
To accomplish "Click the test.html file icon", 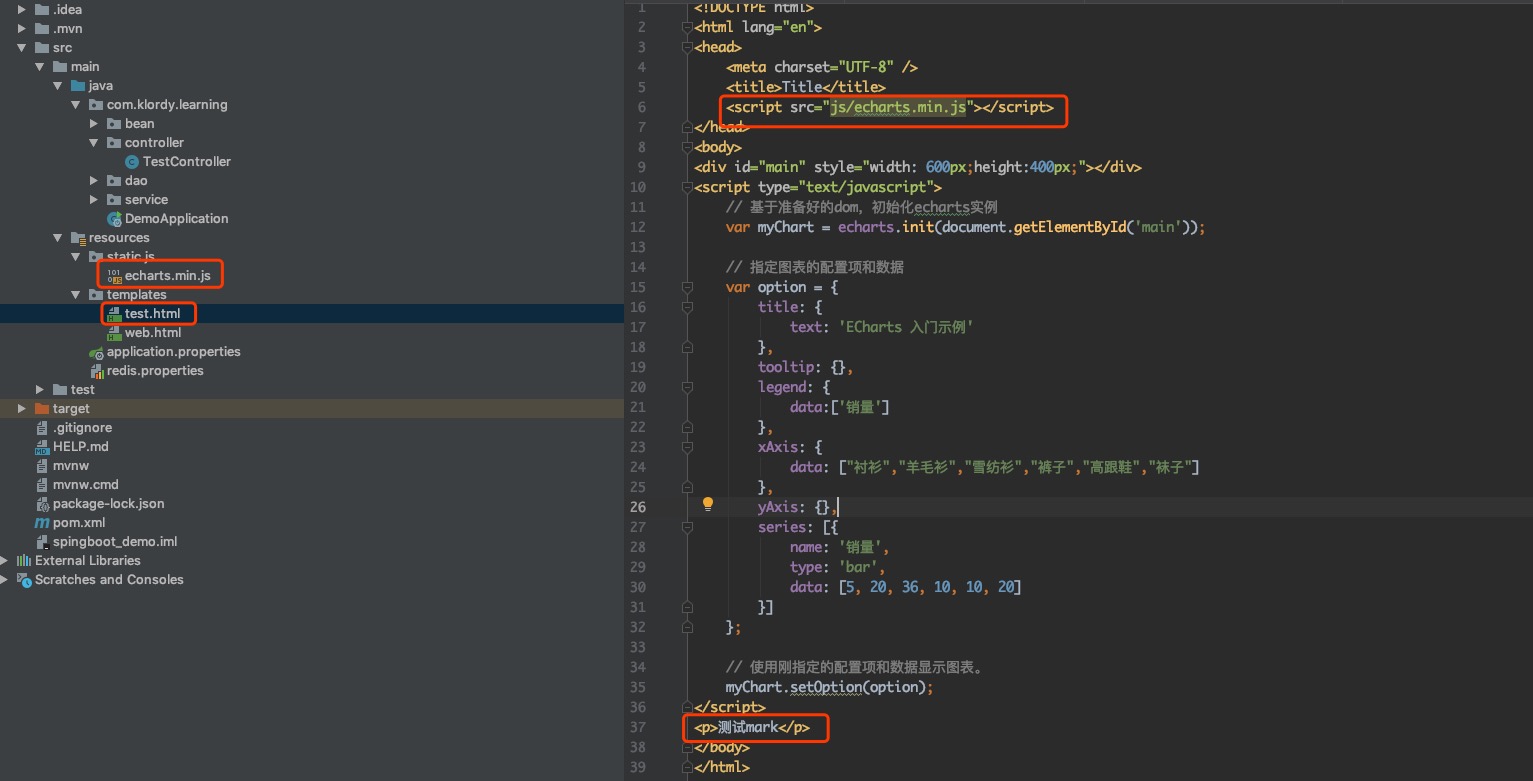I will (x=115, y=314).
